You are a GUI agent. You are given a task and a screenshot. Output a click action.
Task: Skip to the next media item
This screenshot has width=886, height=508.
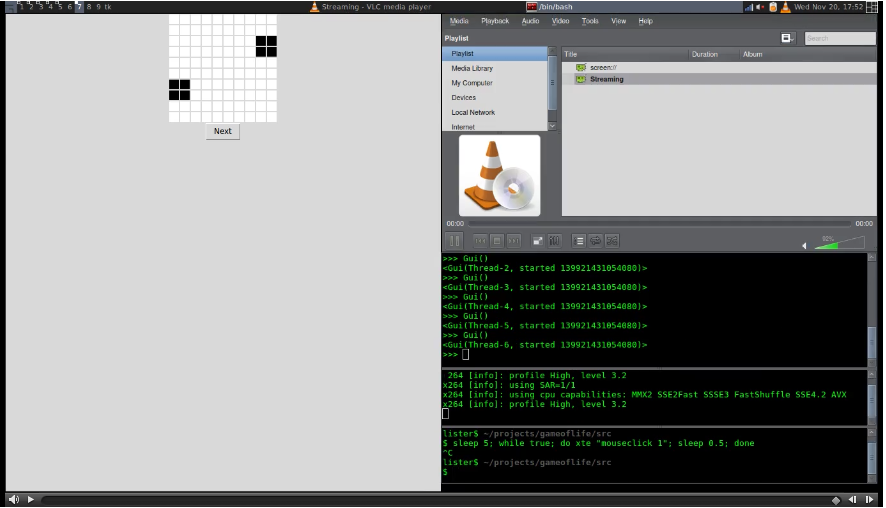point(513,241)
